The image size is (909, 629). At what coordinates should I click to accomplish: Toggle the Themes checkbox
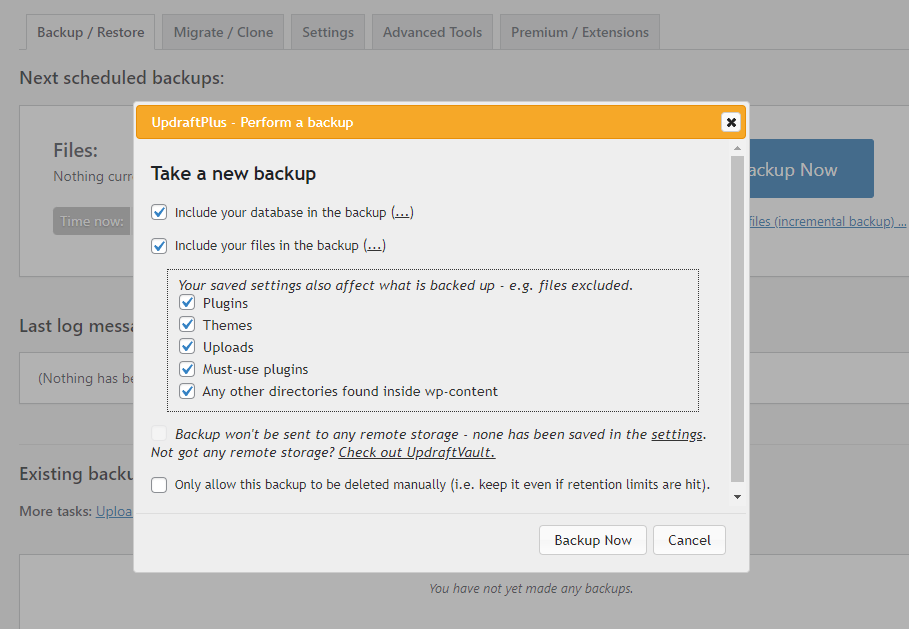pos(187,325)
